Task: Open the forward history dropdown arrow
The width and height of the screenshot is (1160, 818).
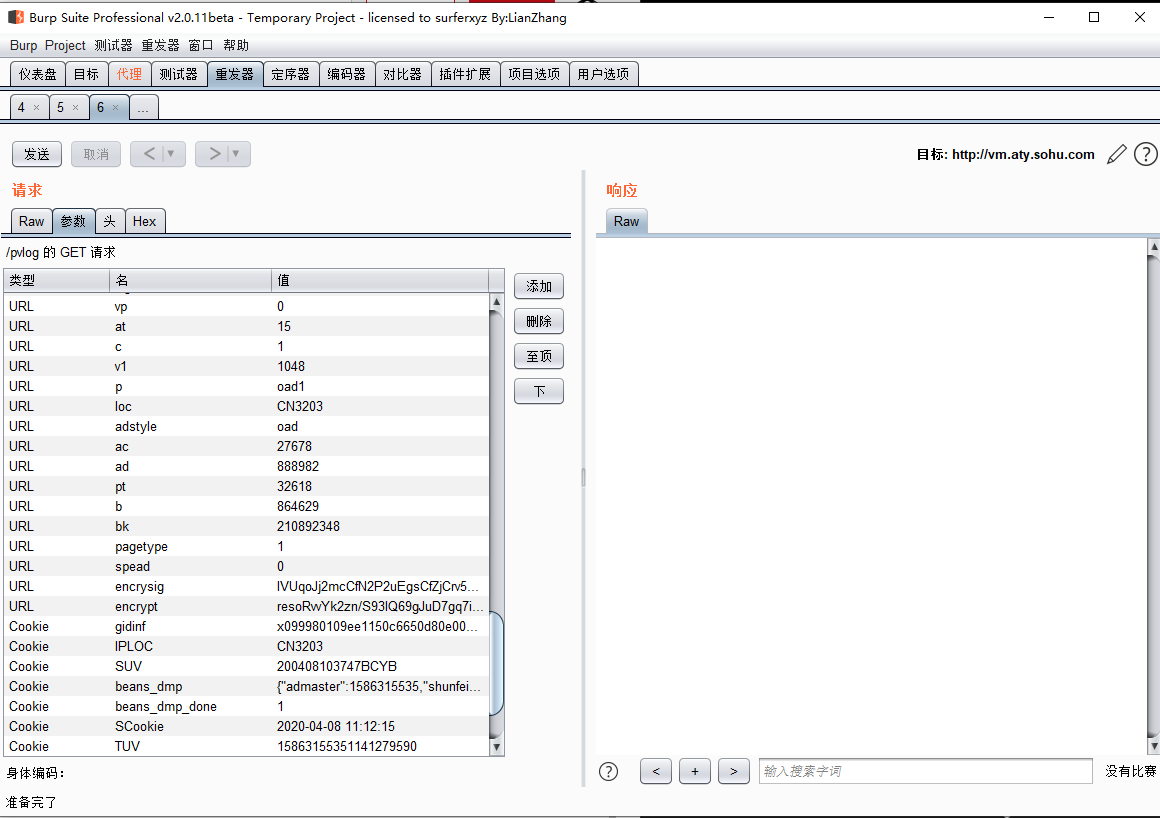Action: [x=236, y=154]
